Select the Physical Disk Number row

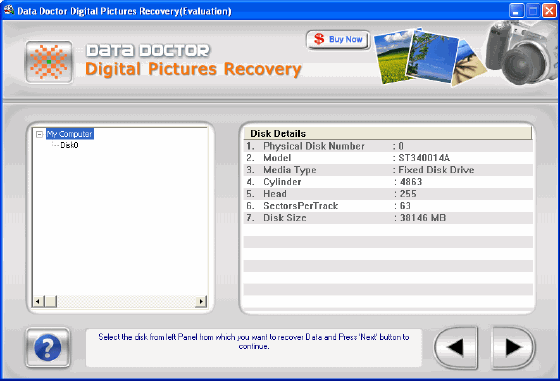coord(388,146)
